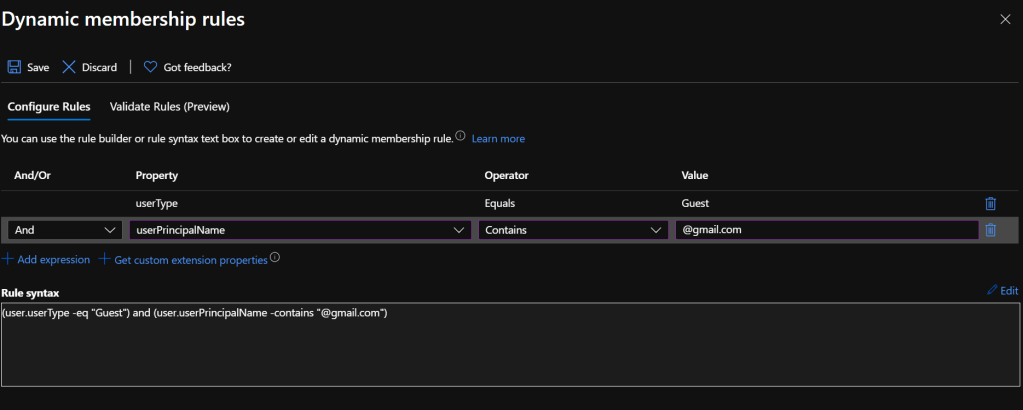The height and width of the screenshot is (410, 1023).
Task: Open the Learn more link
Action: 498,139
